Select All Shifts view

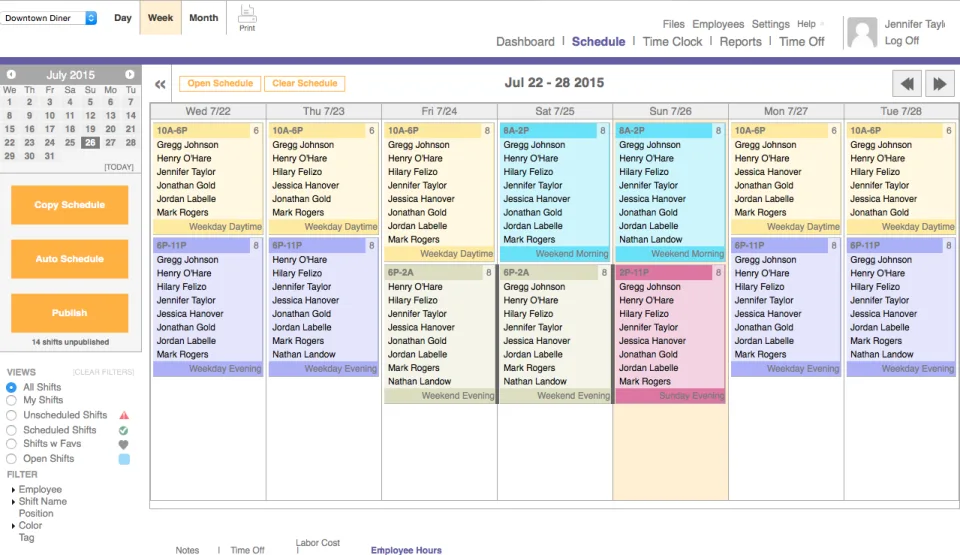[11, 388]
